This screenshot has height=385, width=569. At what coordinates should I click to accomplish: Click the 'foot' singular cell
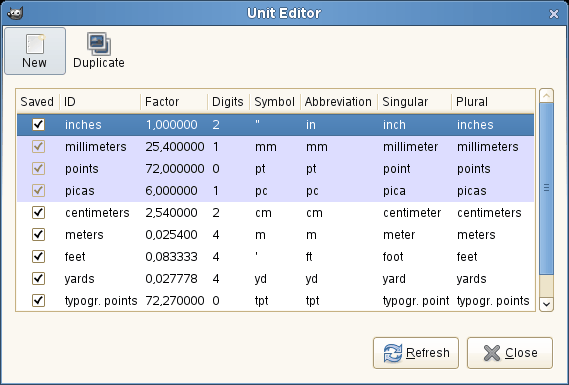(393, 257)
